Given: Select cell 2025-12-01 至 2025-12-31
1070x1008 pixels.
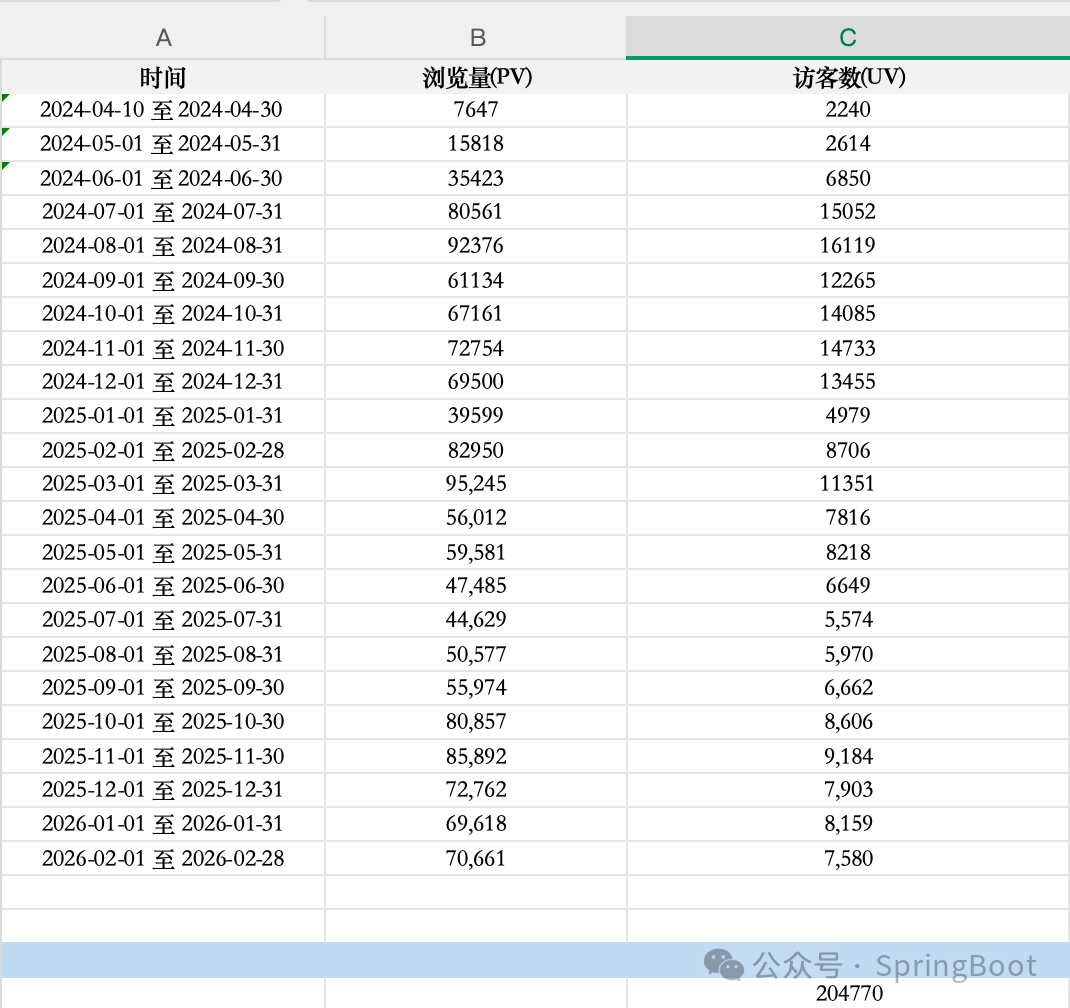Looking at the screenshot, I should [x=163, y=790].
